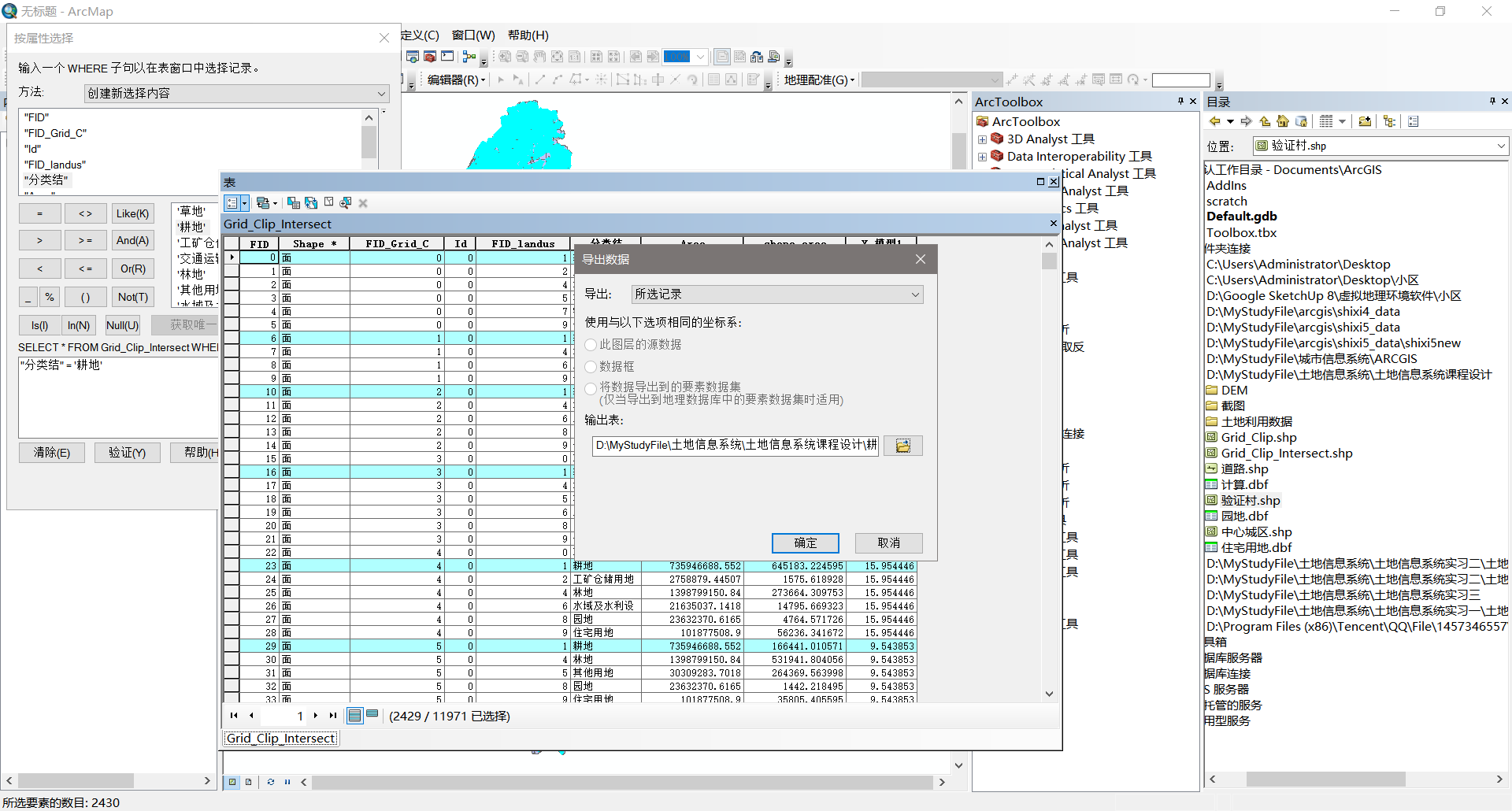Click the Shape column header
This screenshot has width=1512, height=811.
click(x=314, y=244)
